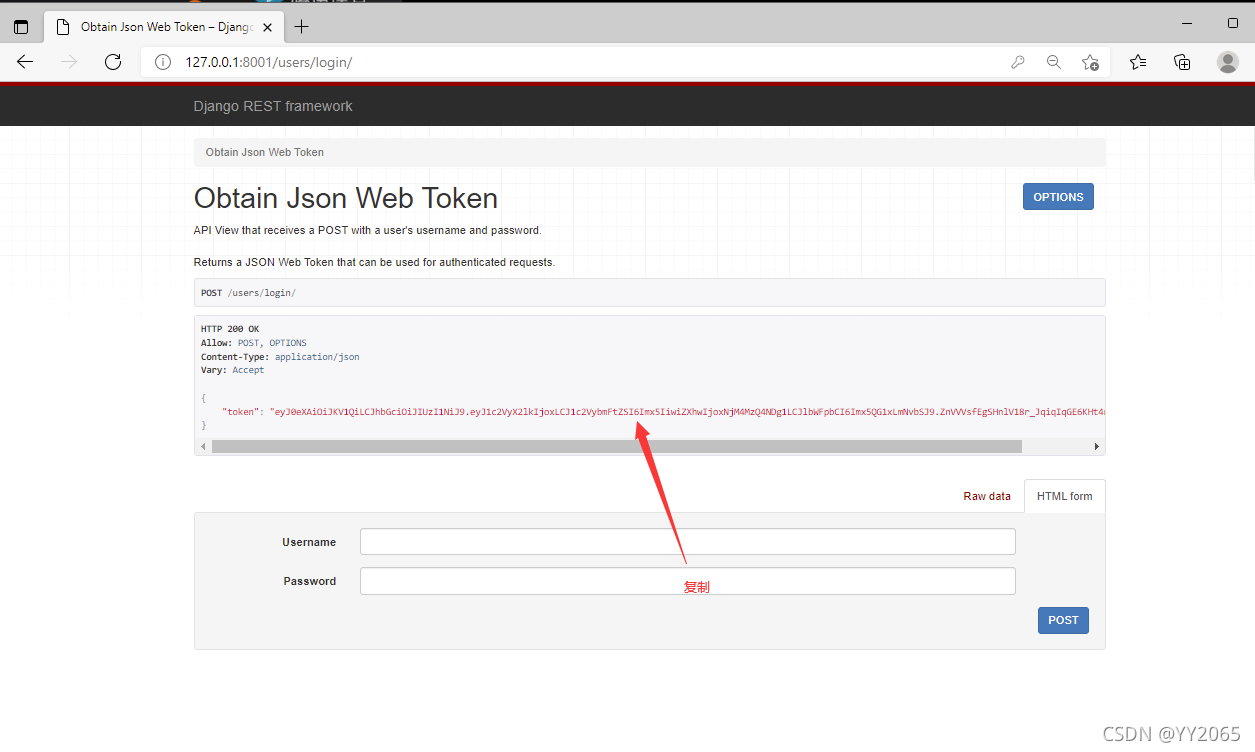Image resolution: width=1255 pixels, height=752 pixels.
Task: Click the address bar URL
Action: point(268,62)
